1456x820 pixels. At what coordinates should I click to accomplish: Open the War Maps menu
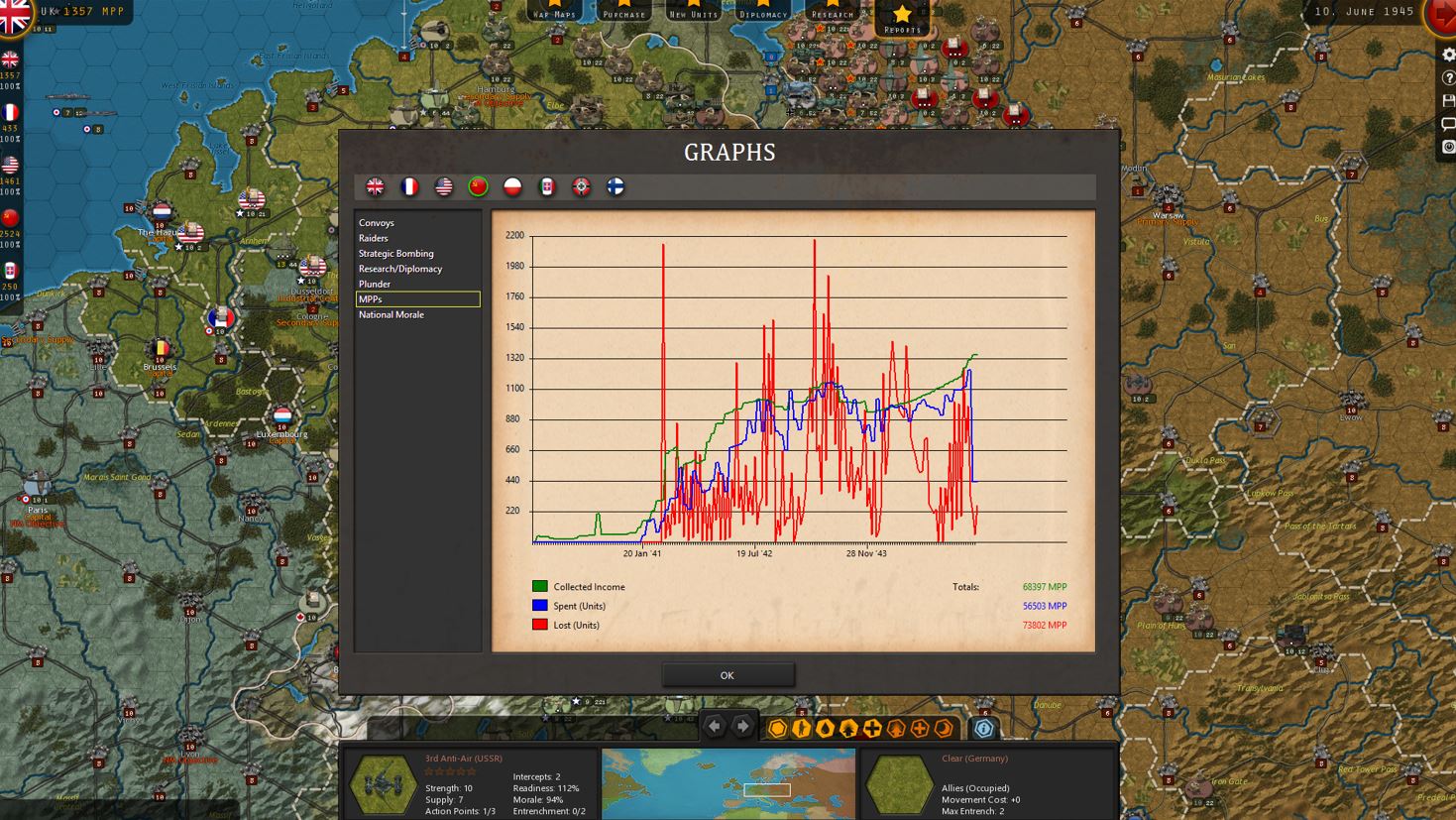(554, 11)
